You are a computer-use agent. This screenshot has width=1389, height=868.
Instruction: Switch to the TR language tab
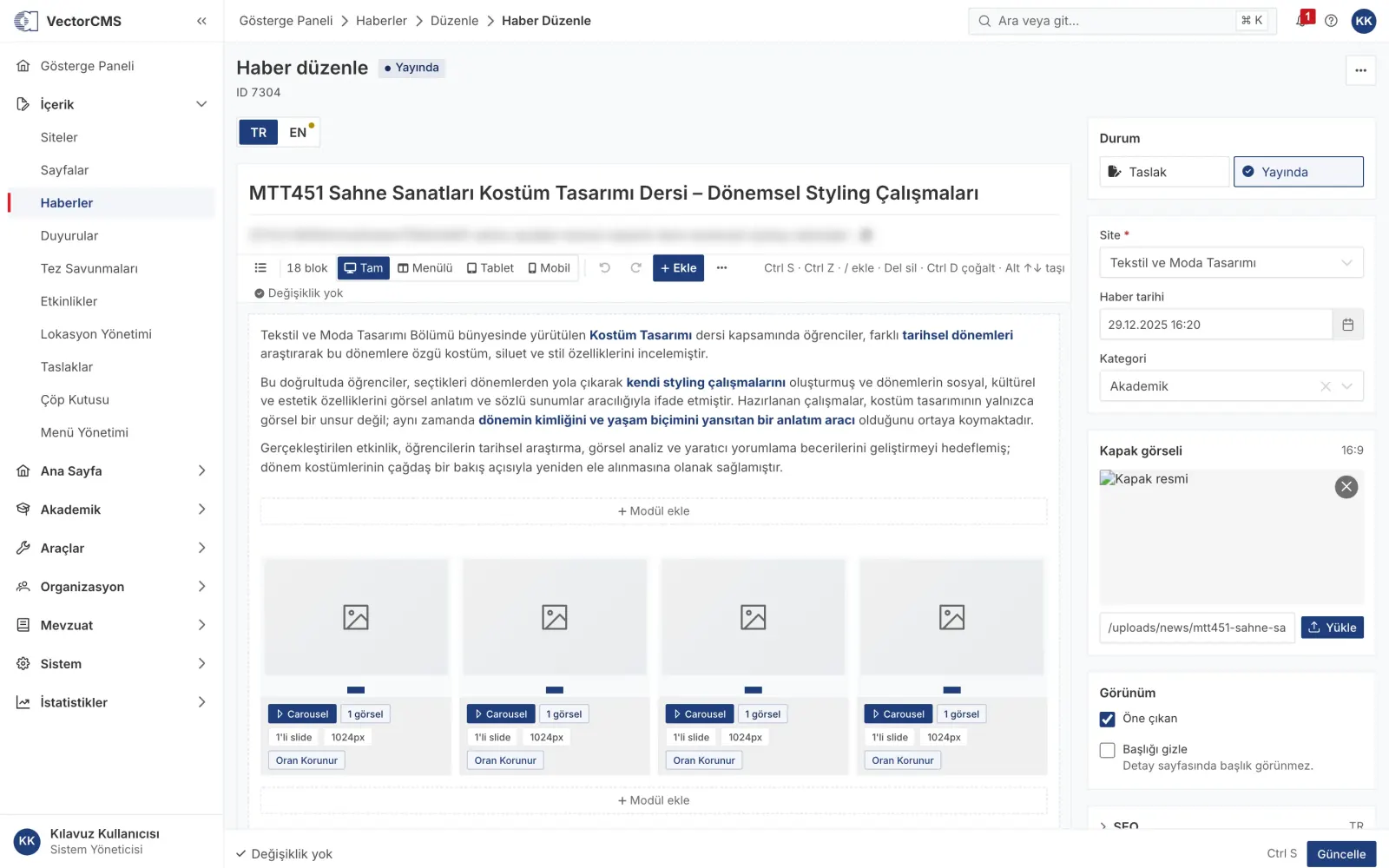point(259,133)
